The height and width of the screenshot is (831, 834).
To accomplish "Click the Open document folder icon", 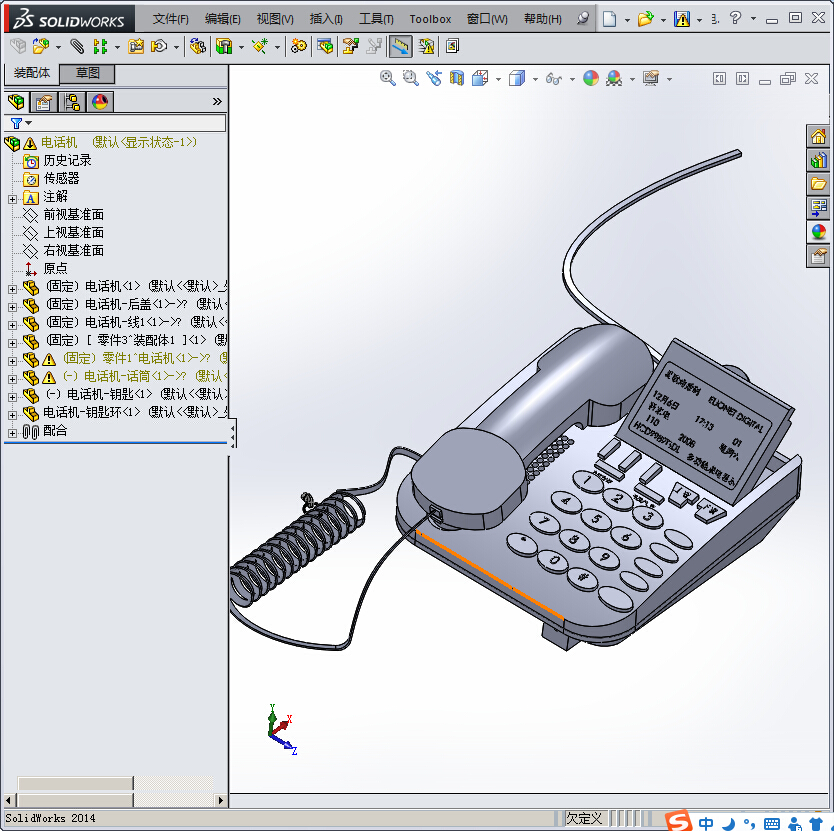I will 645,19.
